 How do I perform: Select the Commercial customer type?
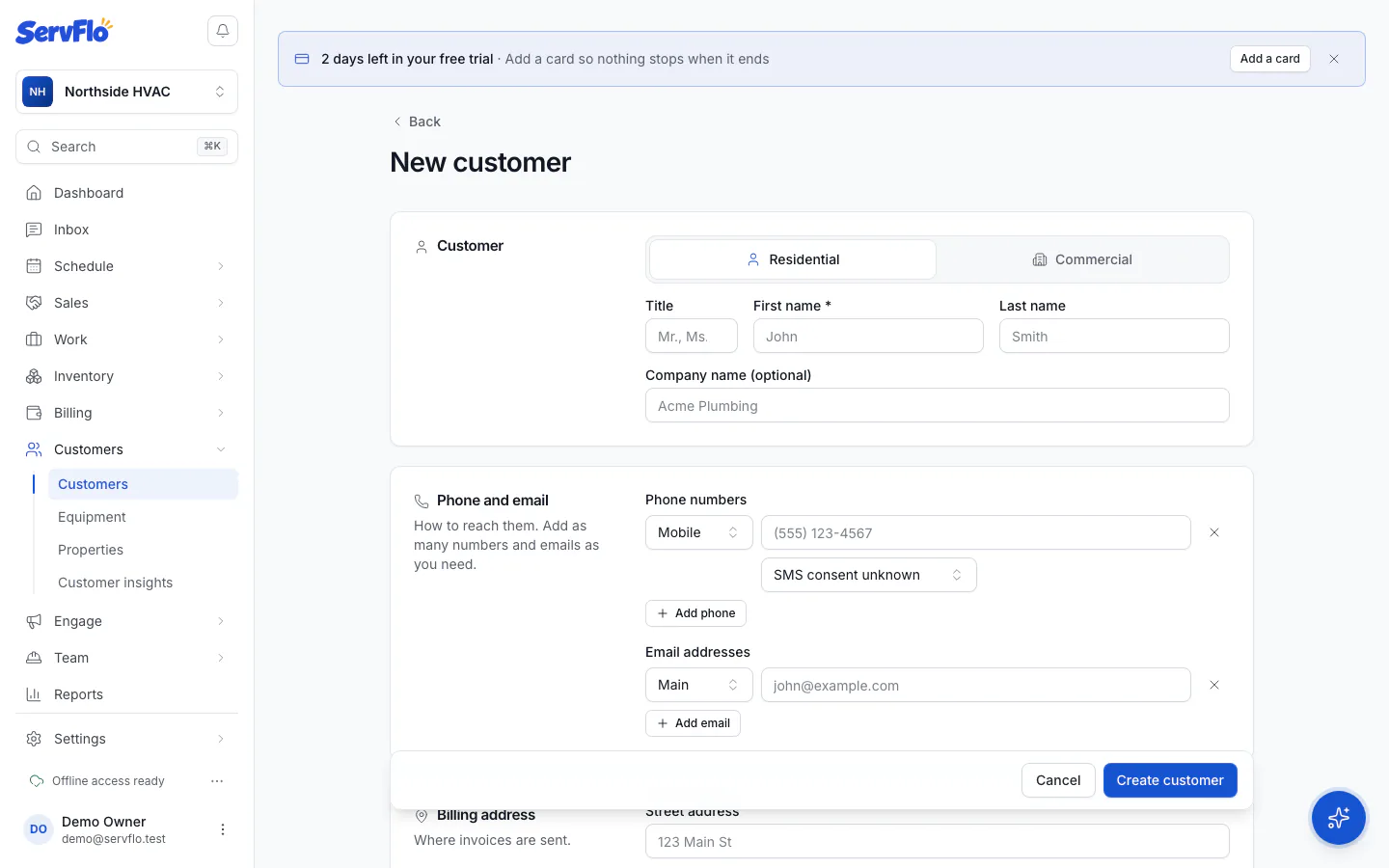point(1082,259)
